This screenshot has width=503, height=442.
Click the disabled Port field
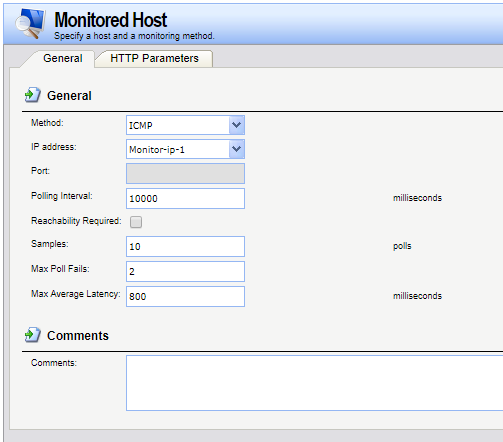click(185, 173)
